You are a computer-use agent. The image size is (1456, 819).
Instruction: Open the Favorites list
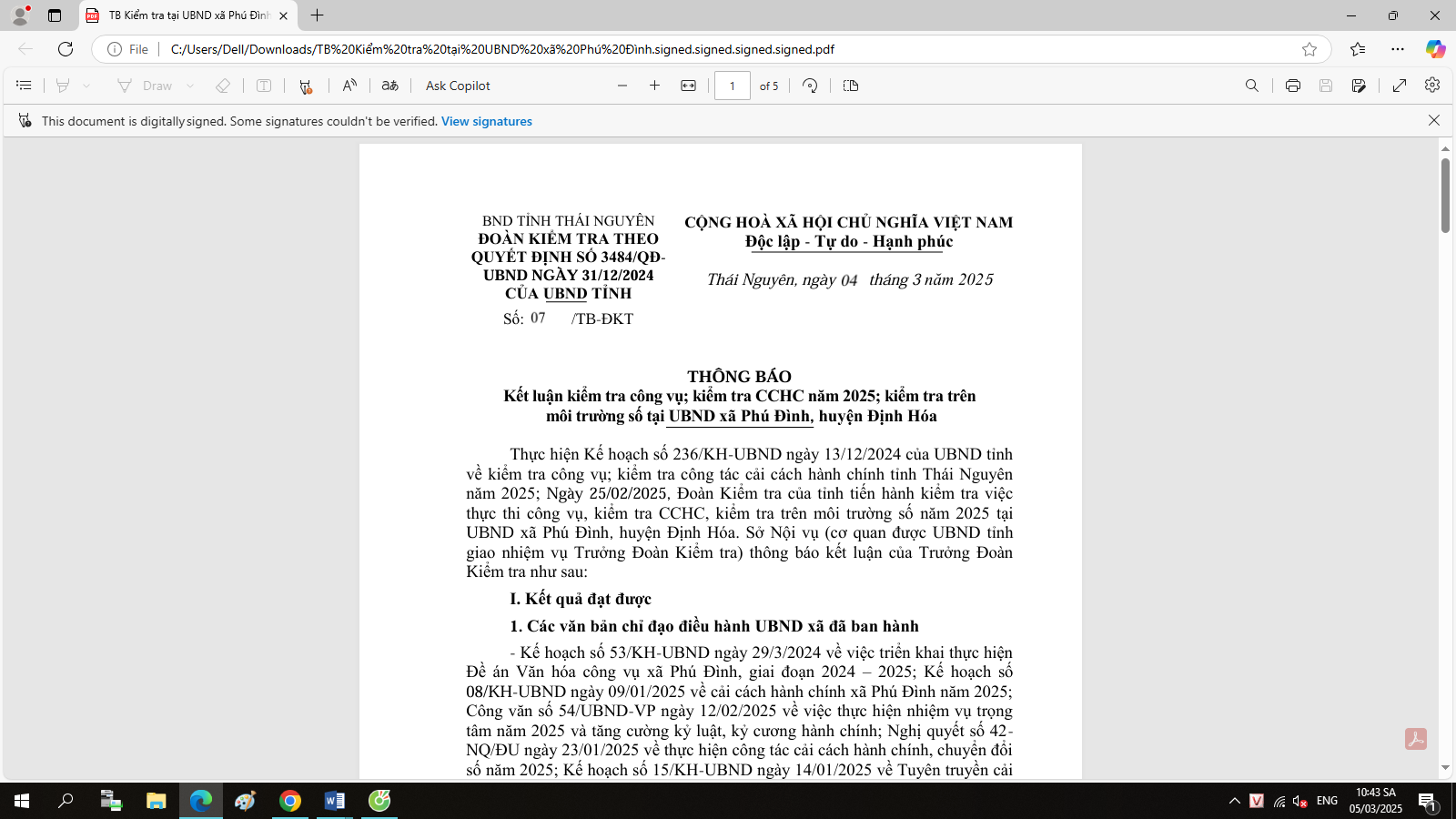(1358, 49)
